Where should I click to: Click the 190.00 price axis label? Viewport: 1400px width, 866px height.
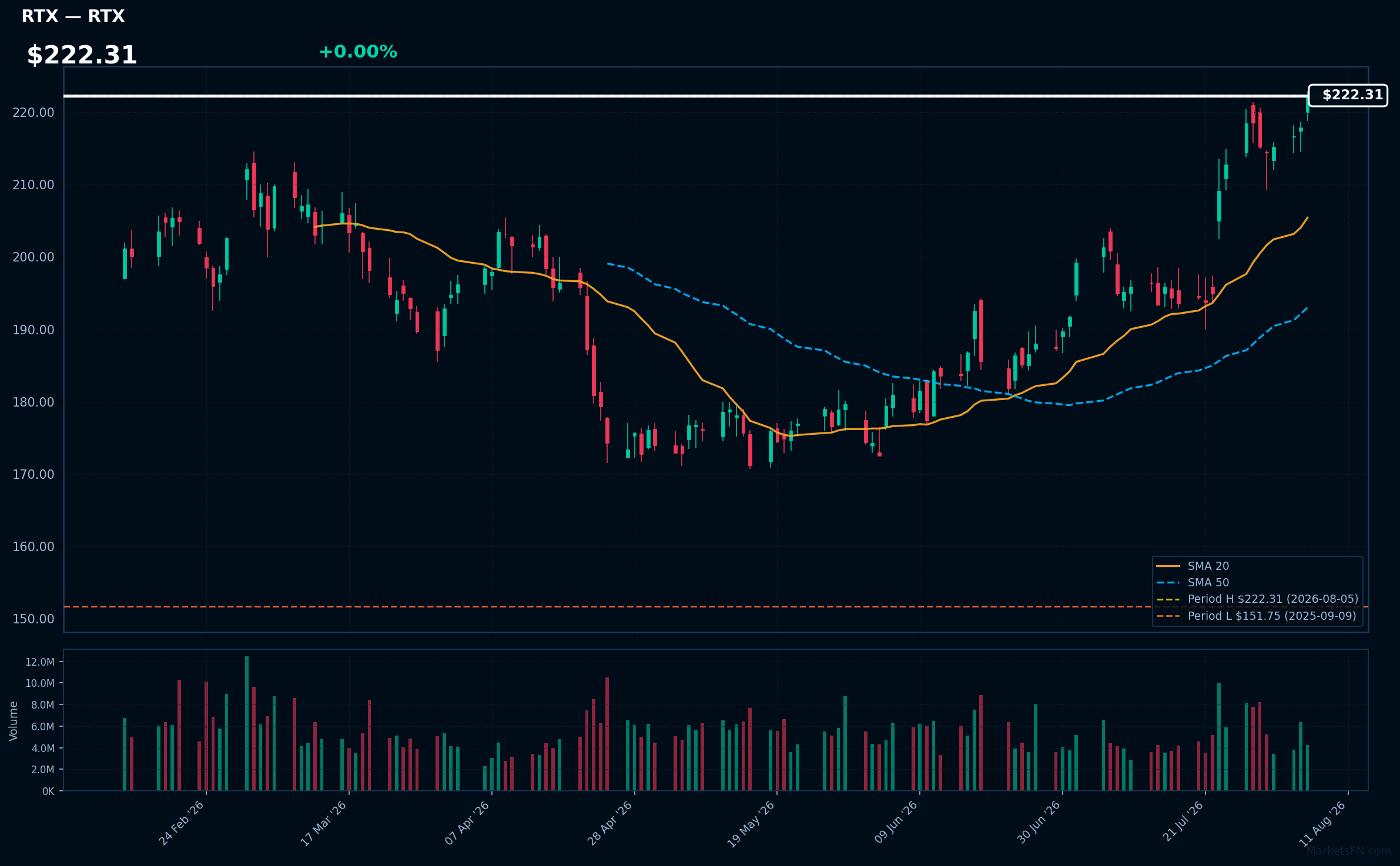coord(34,330)
